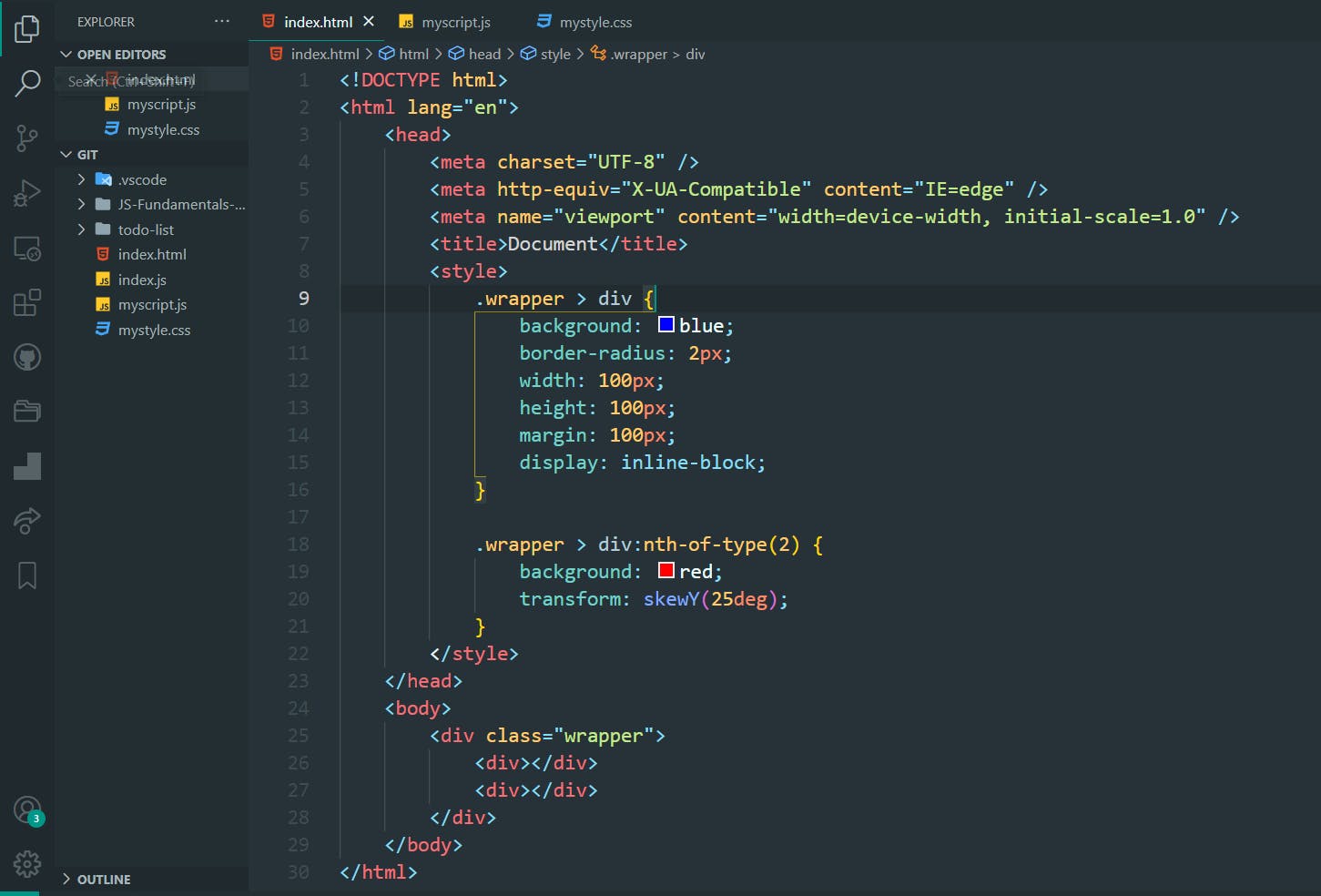Viewport: 1321px width, 896px height.
Task: Open the red color swatch picker
Action: [666, 571]
